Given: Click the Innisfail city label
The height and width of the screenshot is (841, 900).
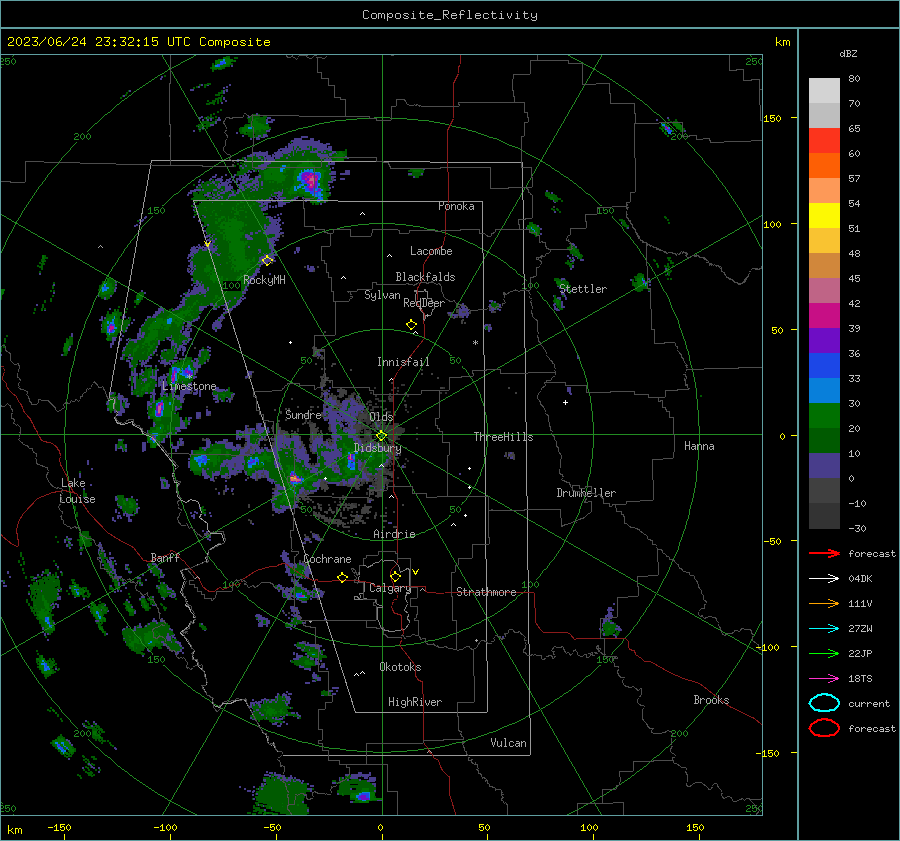Looking at the screenshot, I should tap(403, 362).
